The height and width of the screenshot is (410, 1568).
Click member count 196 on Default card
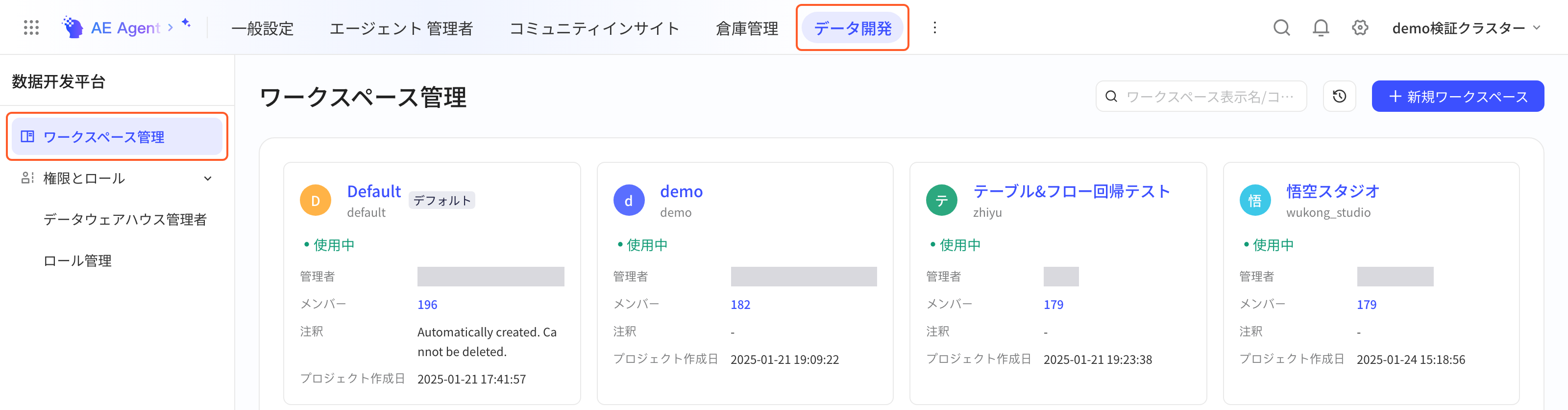pyautogui.click(x=427, y=305)
